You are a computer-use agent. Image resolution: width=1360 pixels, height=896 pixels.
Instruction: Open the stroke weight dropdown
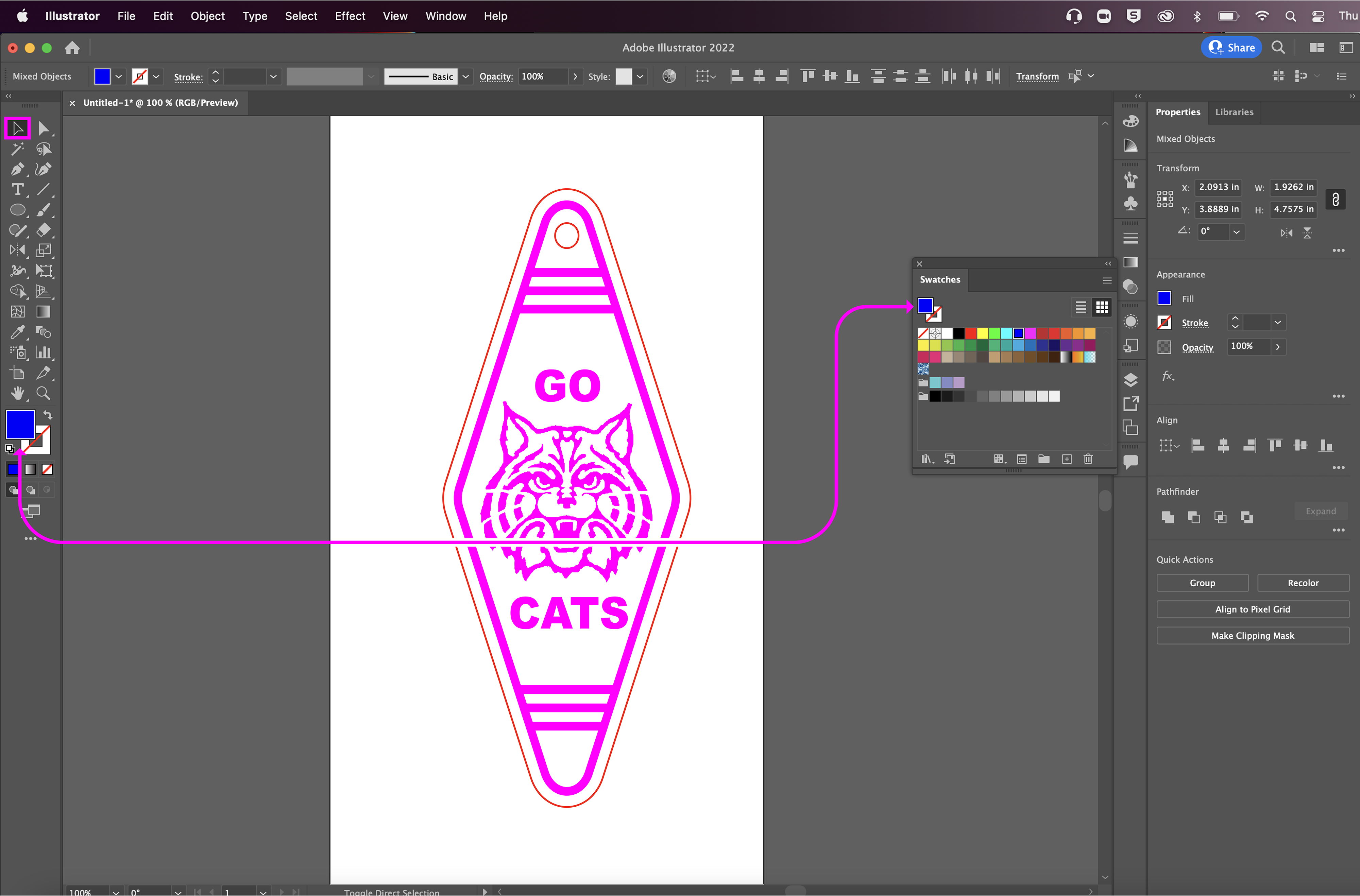click(273, 76)
